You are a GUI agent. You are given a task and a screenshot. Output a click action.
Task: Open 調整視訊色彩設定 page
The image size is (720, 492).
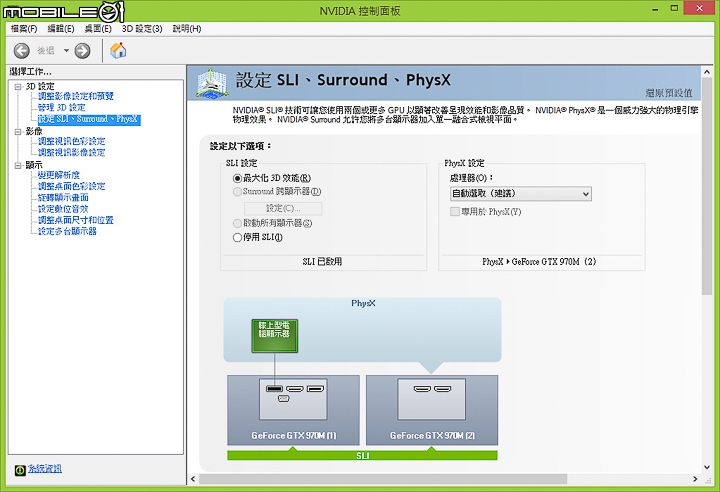(72, 141)
